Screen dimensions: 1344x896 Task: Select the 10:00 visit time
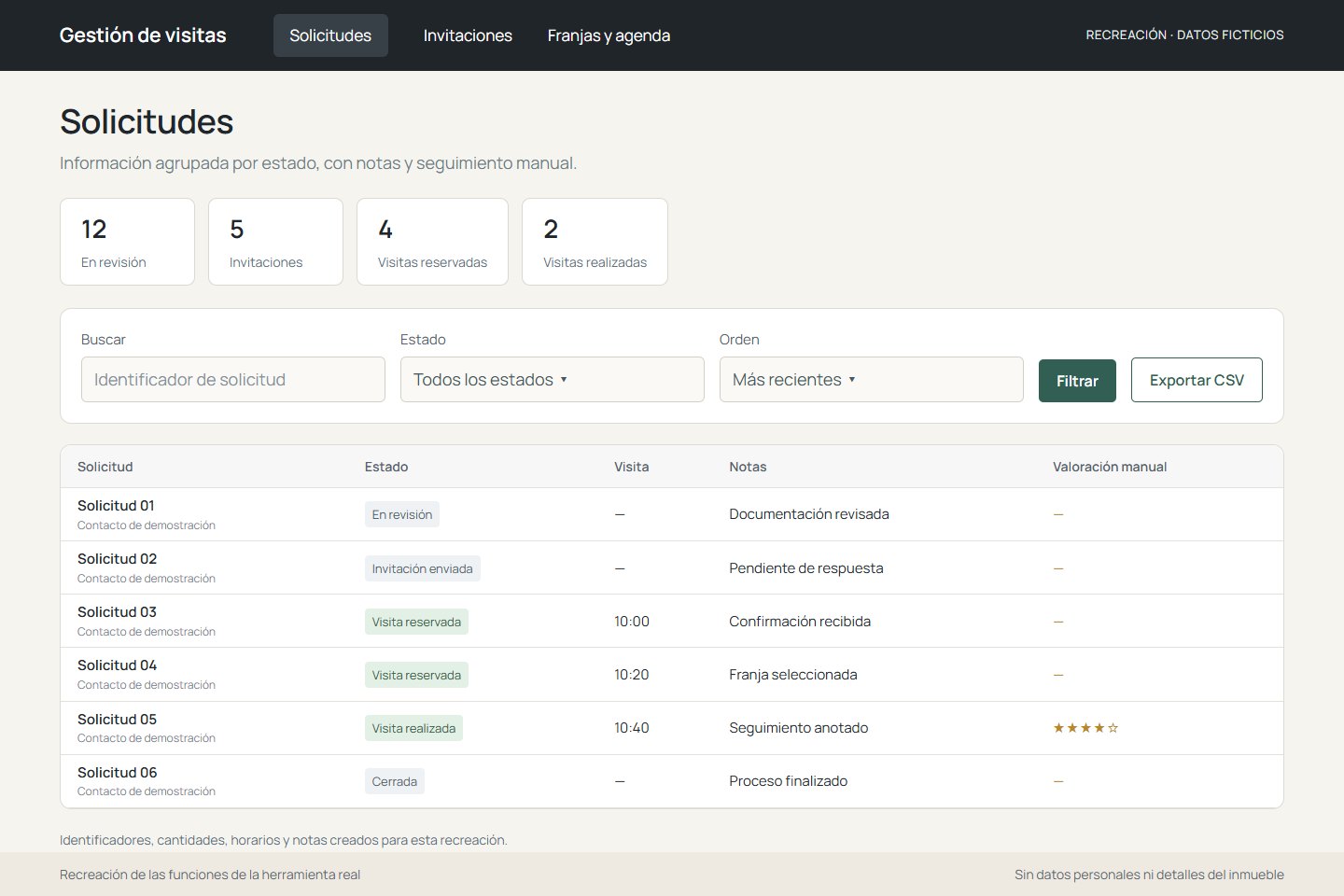[632, 622]
